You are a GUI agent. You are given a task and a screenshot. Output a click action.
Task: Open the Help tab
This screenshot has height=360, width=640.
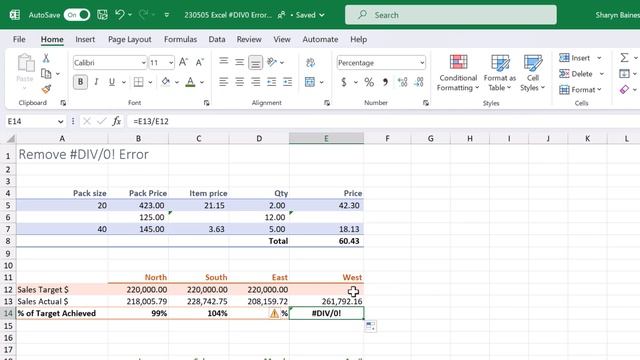pyautogui.click(x=358, y=40)
